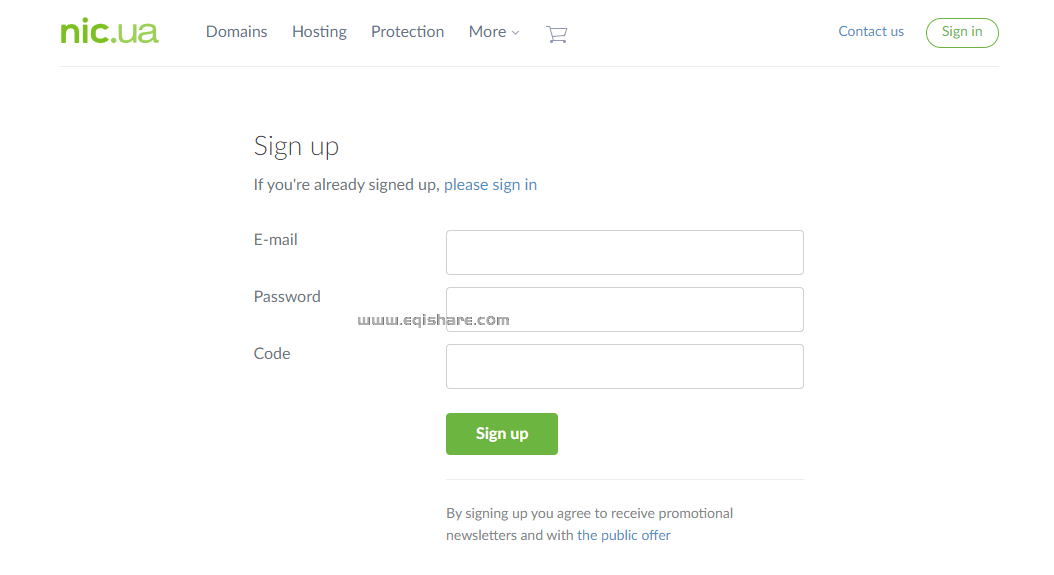Expand the More dropdown menu
Screen dimensions: 1054x575
coord(494,32)
